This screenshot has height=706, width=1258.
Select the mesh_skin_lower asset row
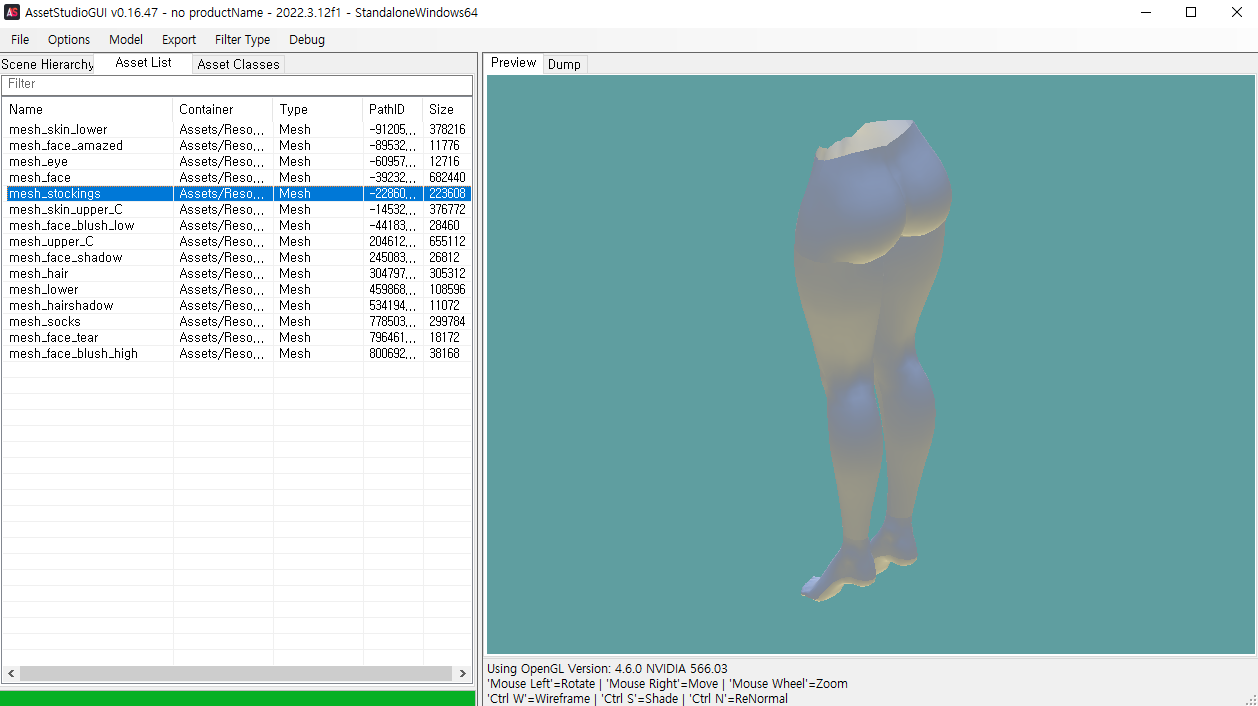[237, 130]
